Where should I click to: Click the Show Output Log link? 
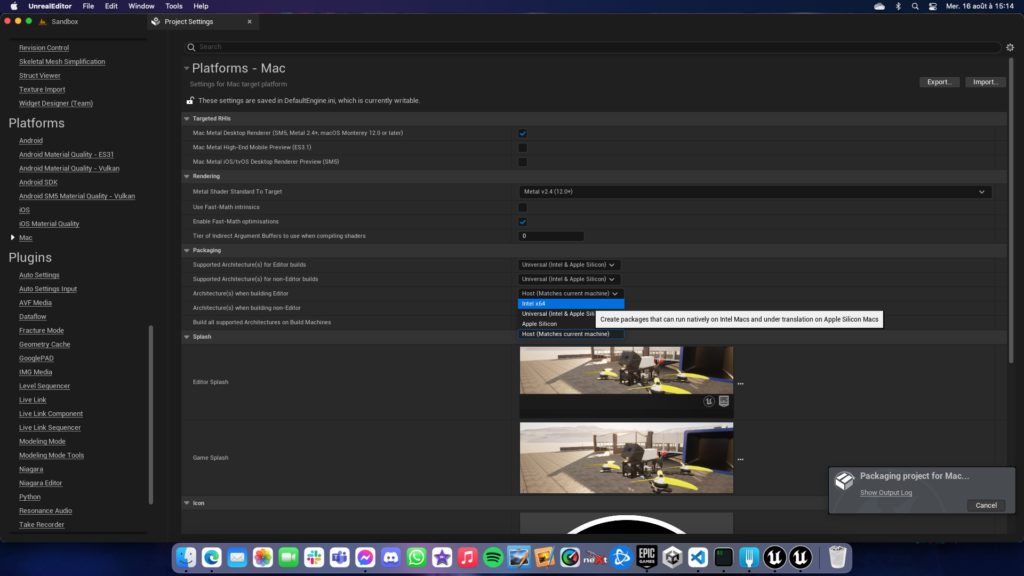[886, 492]
